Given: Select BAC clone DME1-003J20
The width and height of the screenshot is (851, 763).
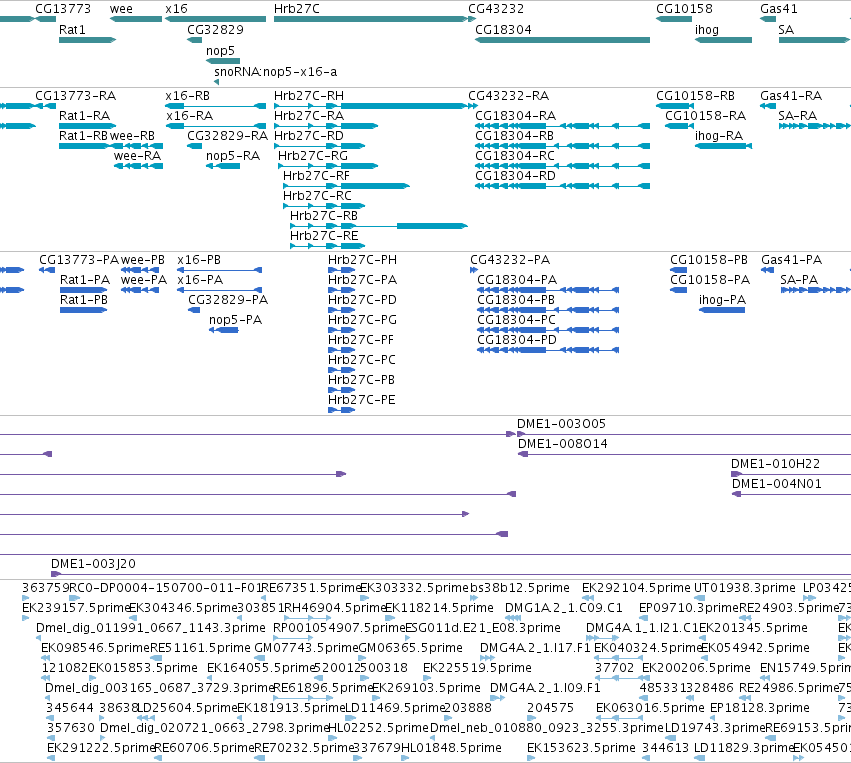Looking at the screenshot, I should tap(451, 574).
